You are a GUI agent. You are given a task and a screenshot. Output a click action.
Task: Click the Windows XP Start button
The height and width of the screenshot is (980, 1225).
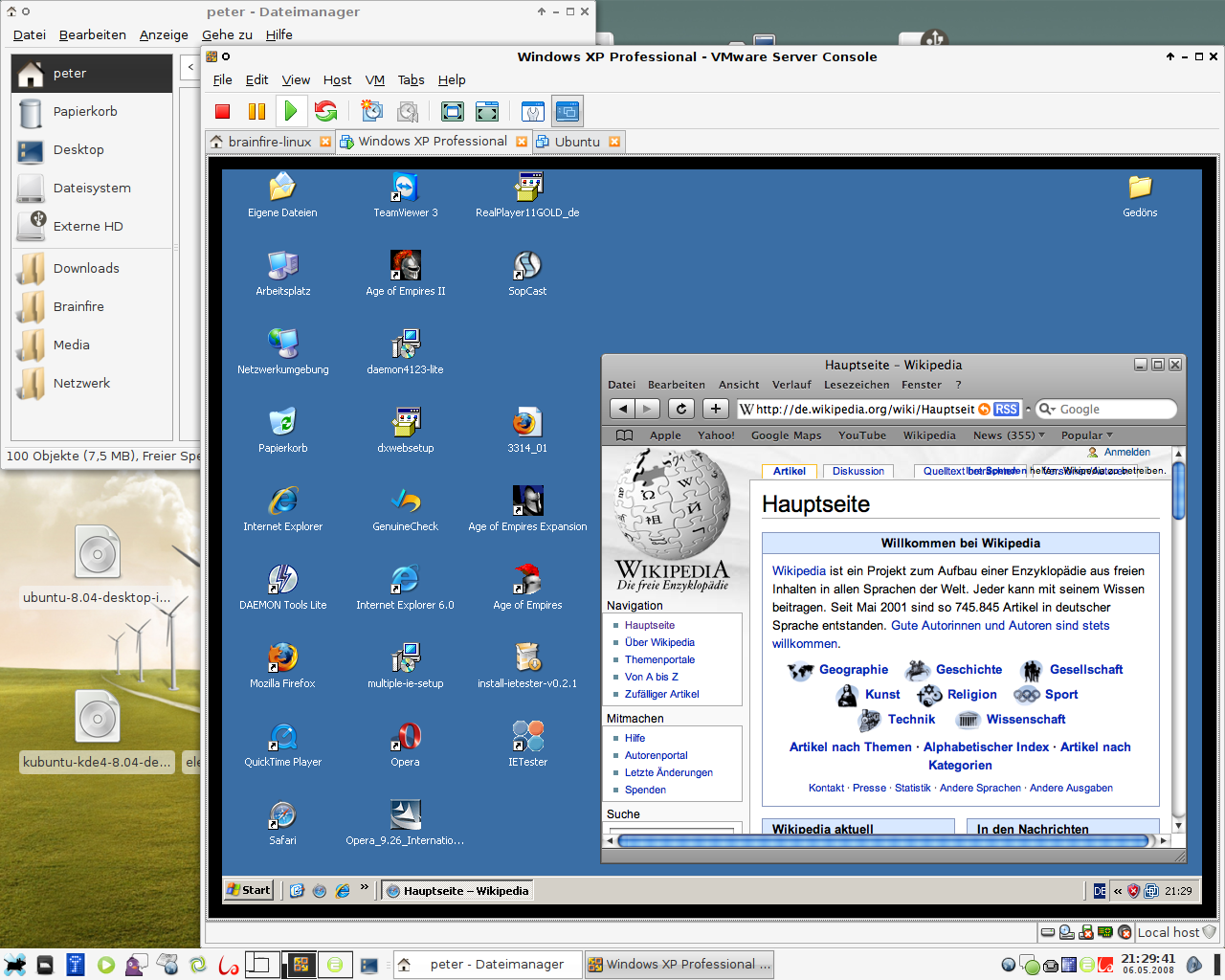pyautogui.click(x=249, y=890)
